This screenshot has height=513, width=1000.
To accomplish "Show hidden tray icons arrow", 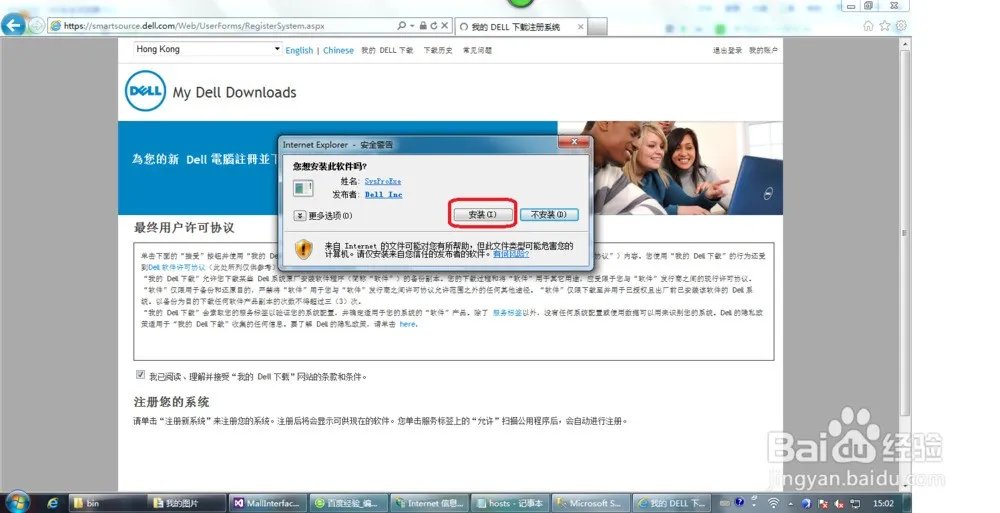I will click(790, 503).
